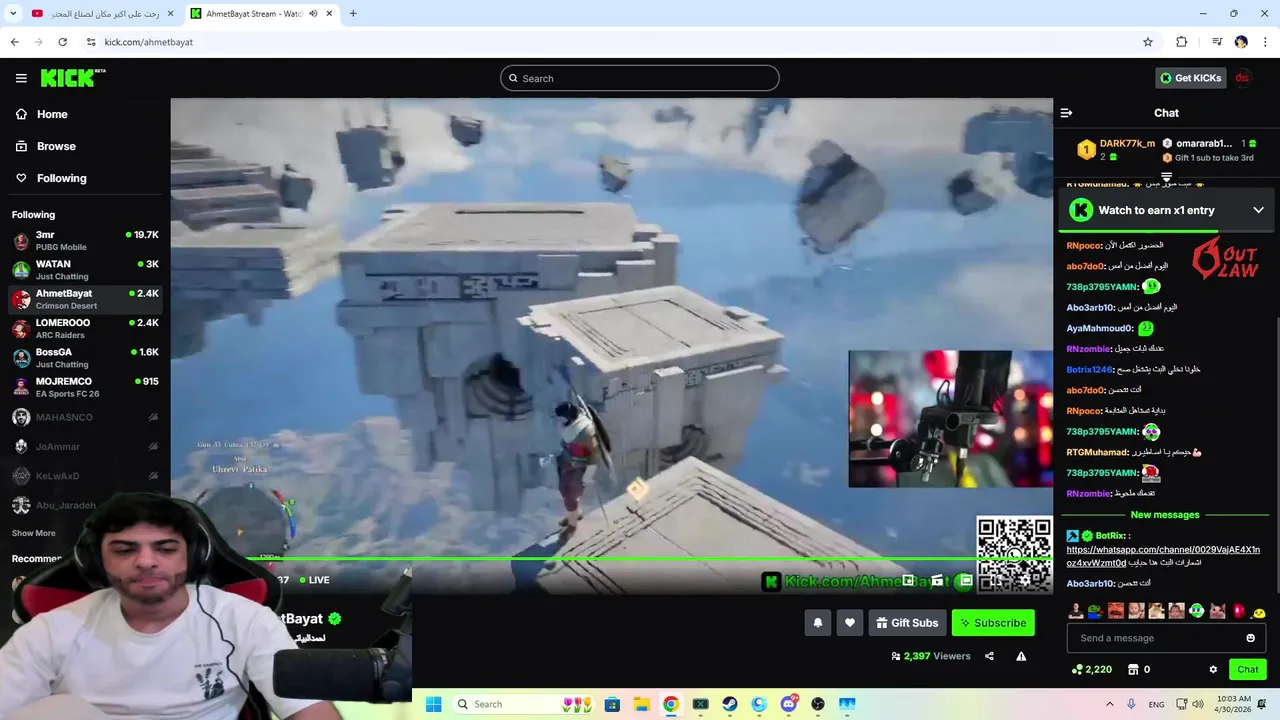1280x720 pixels.
Task: Open the chat shop icon
Action: click(x=1133, y=670)
